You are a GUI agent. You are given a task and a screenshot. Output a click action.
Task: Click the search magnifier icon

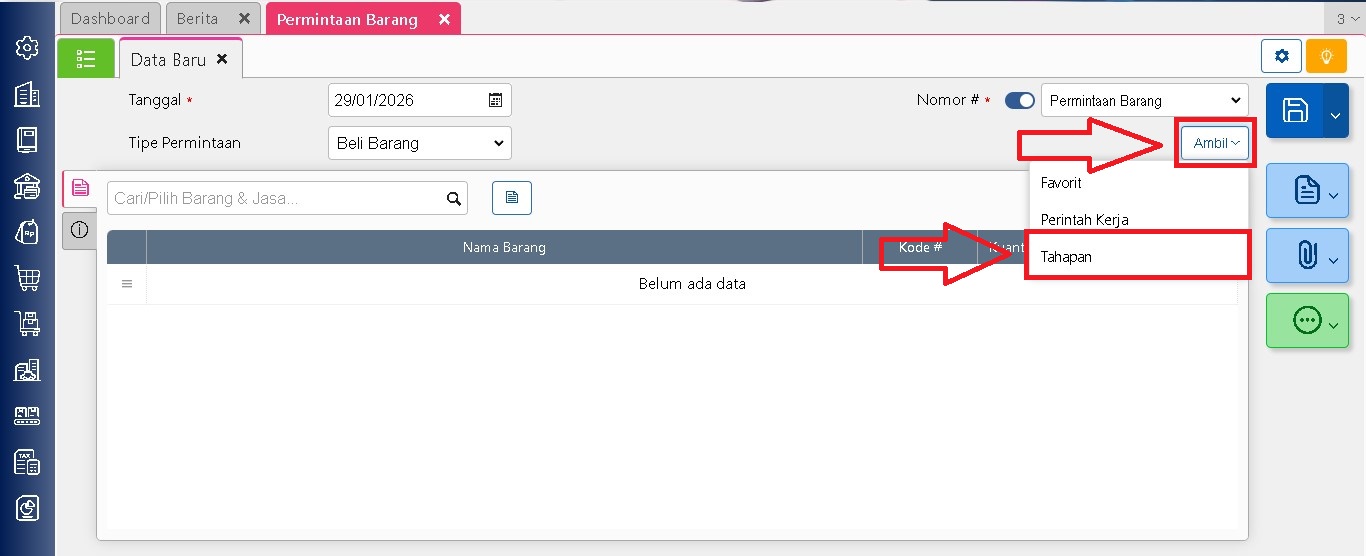point(453,198)
